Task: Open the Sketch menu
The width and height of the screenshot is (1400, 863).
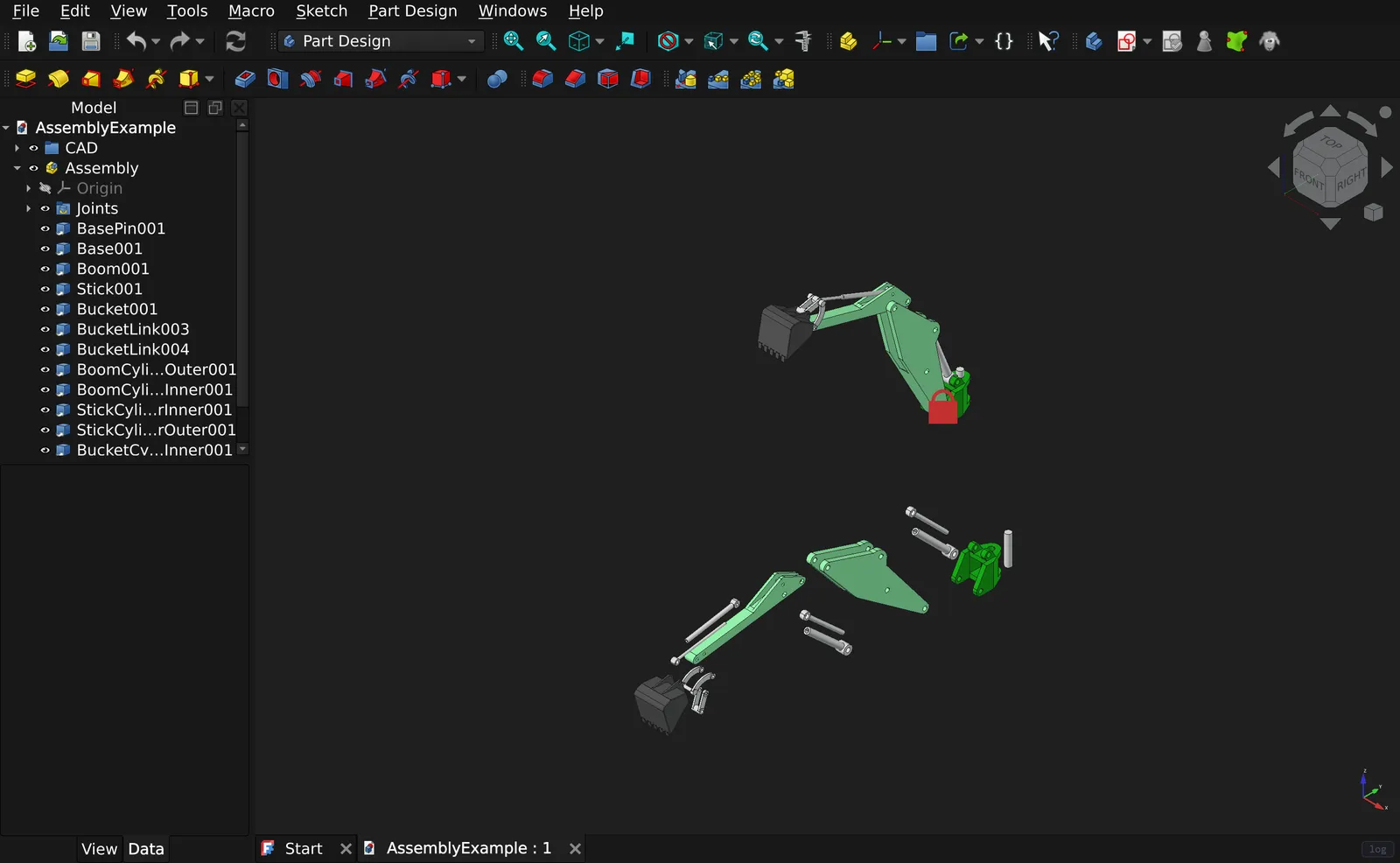Action: coord(321,11)
